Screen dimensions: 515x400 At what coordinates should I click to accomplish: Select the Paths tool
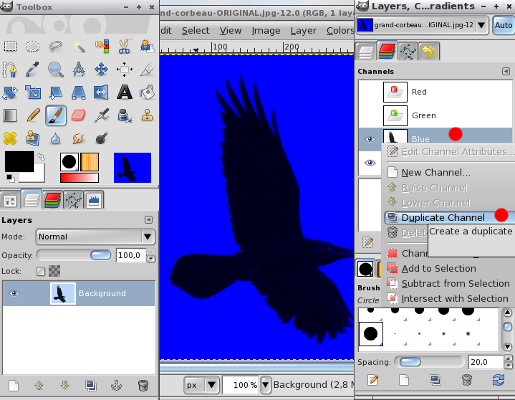[x=10, y=69]
